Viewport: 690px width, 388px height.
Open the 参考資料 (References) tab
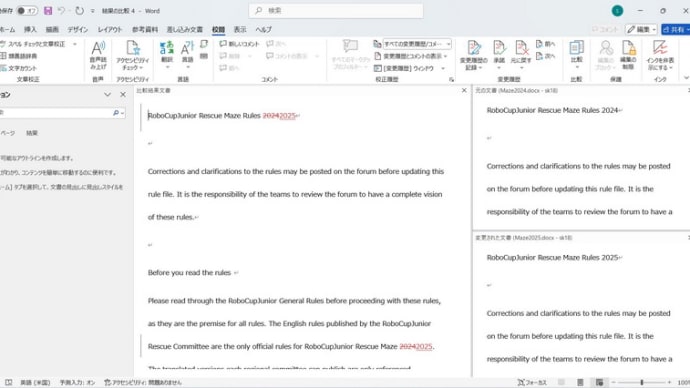pyautogui.click(x=145, y=29)
